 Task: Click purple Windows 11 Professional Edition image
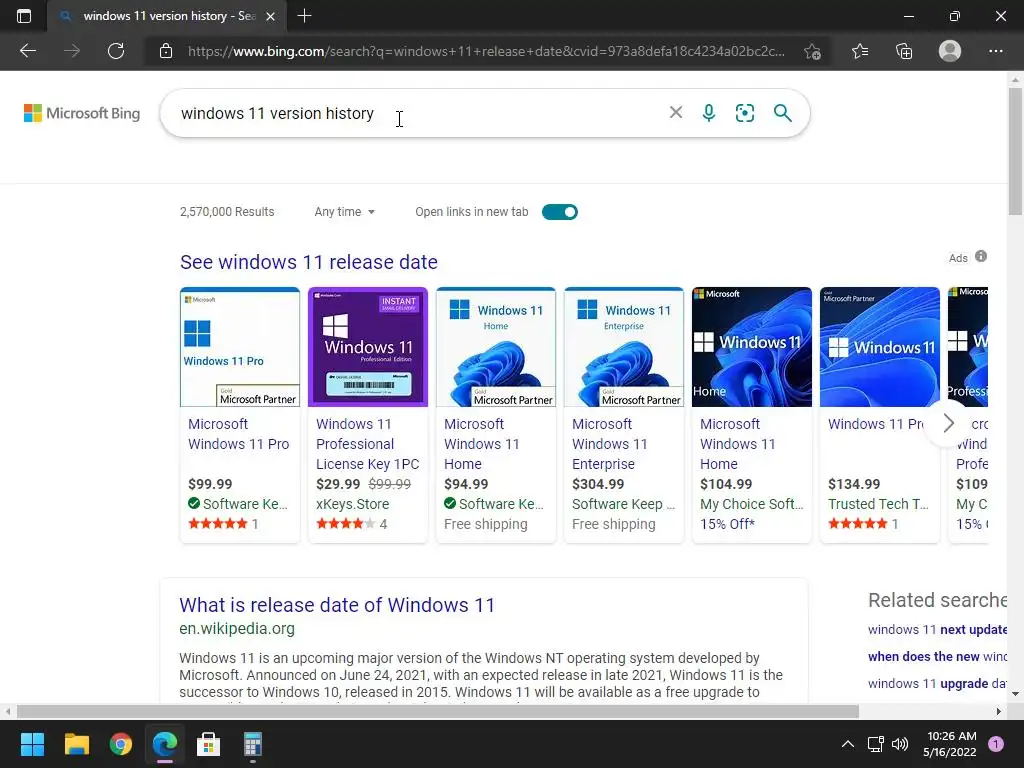[x=368, y=347]
